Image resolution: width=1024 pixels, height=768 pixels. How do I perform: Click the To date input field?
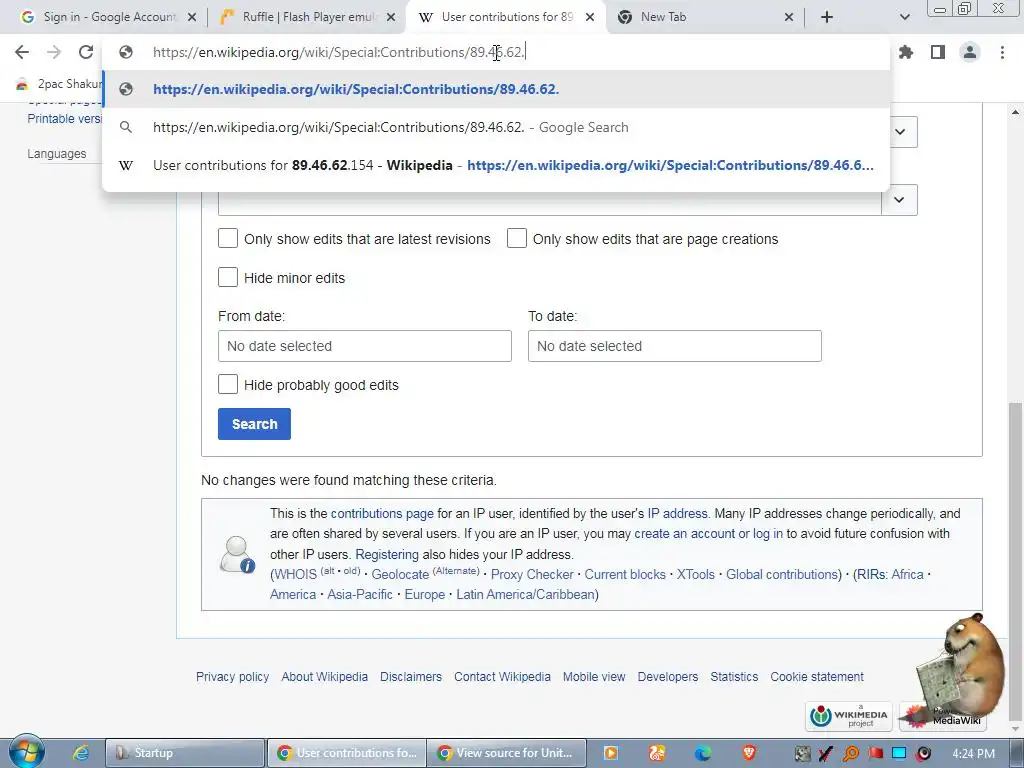coord(675,346)
